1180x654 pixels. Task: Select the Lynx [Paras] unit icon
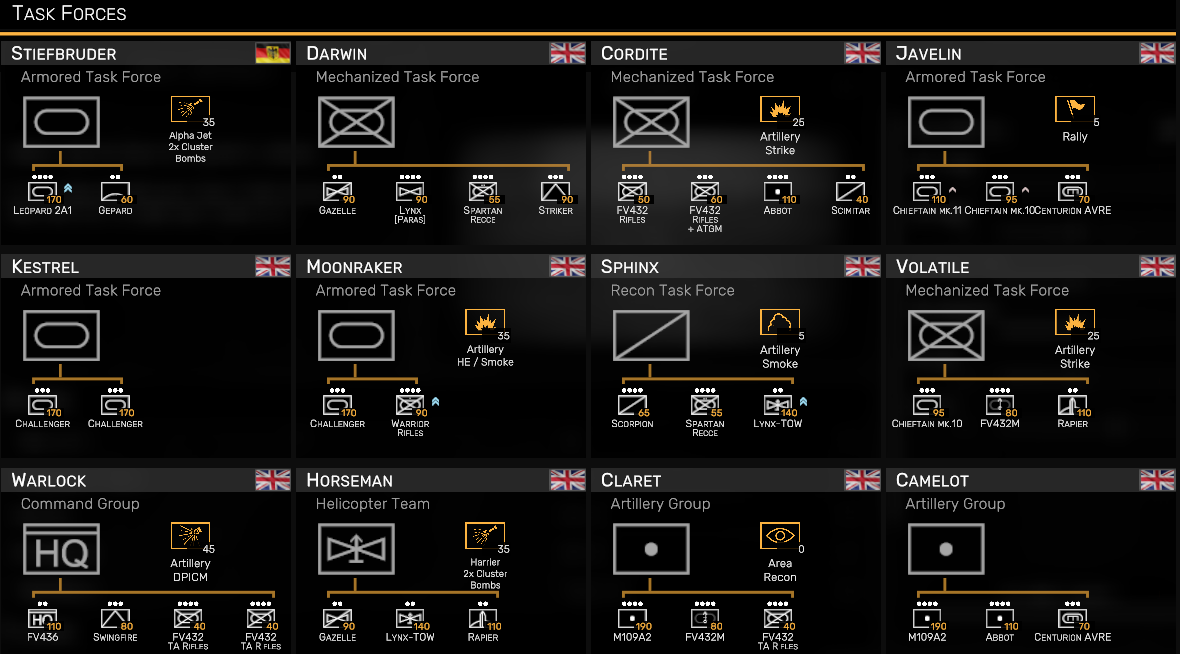coord(410,192)
